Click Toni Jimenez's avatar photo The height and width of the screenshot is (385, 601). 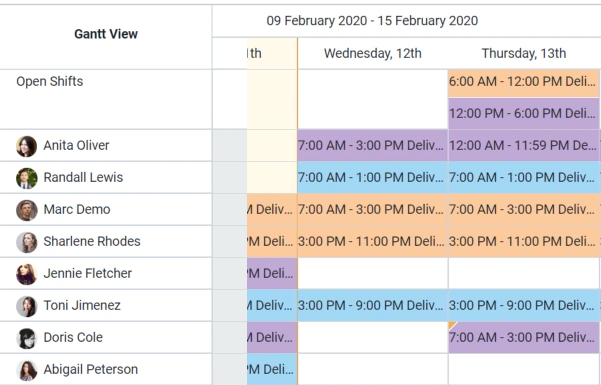[26, 306]
